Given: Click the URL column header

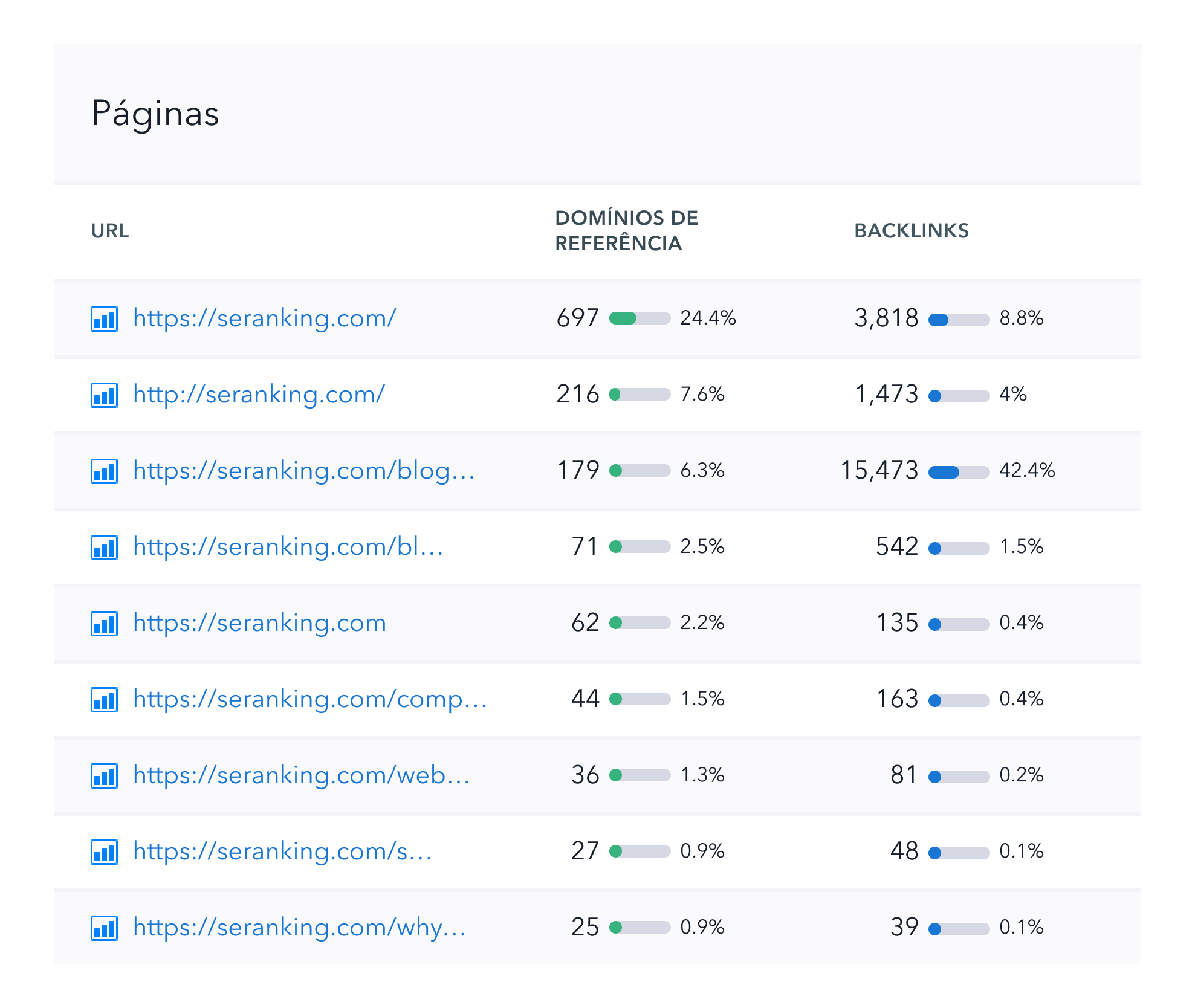Looking at the screenshot, I should (x=110, y=231).
